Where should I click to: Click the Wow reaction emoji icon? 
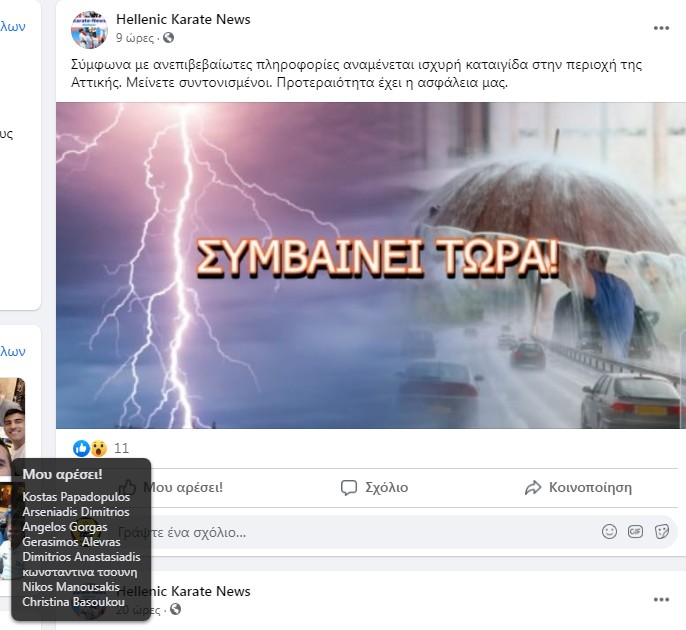point(99,448)
